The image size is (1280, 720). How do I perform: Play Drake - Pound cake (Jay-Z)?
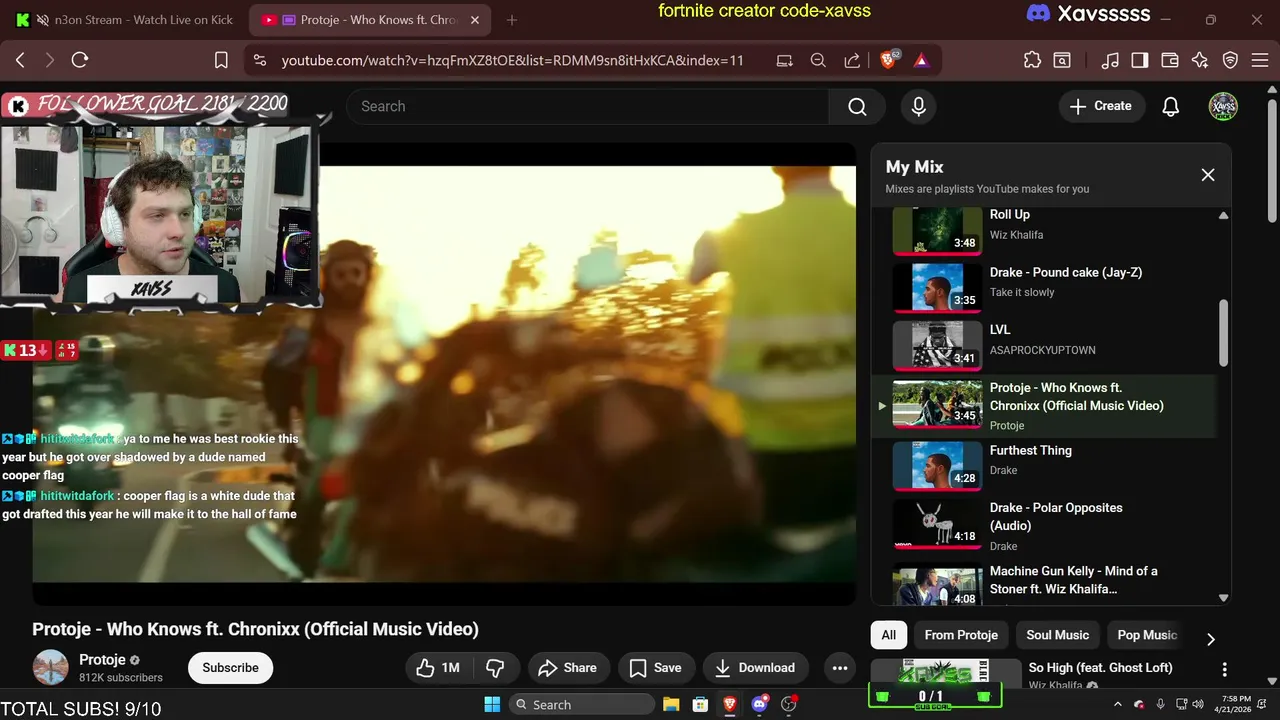tap(1044, 286)
